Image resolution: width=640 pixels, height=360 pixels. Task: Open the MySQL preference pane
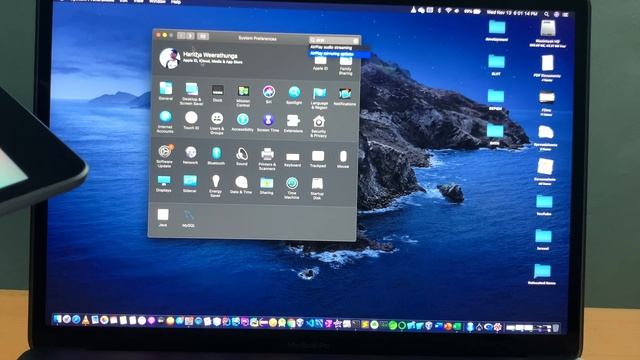189,218
